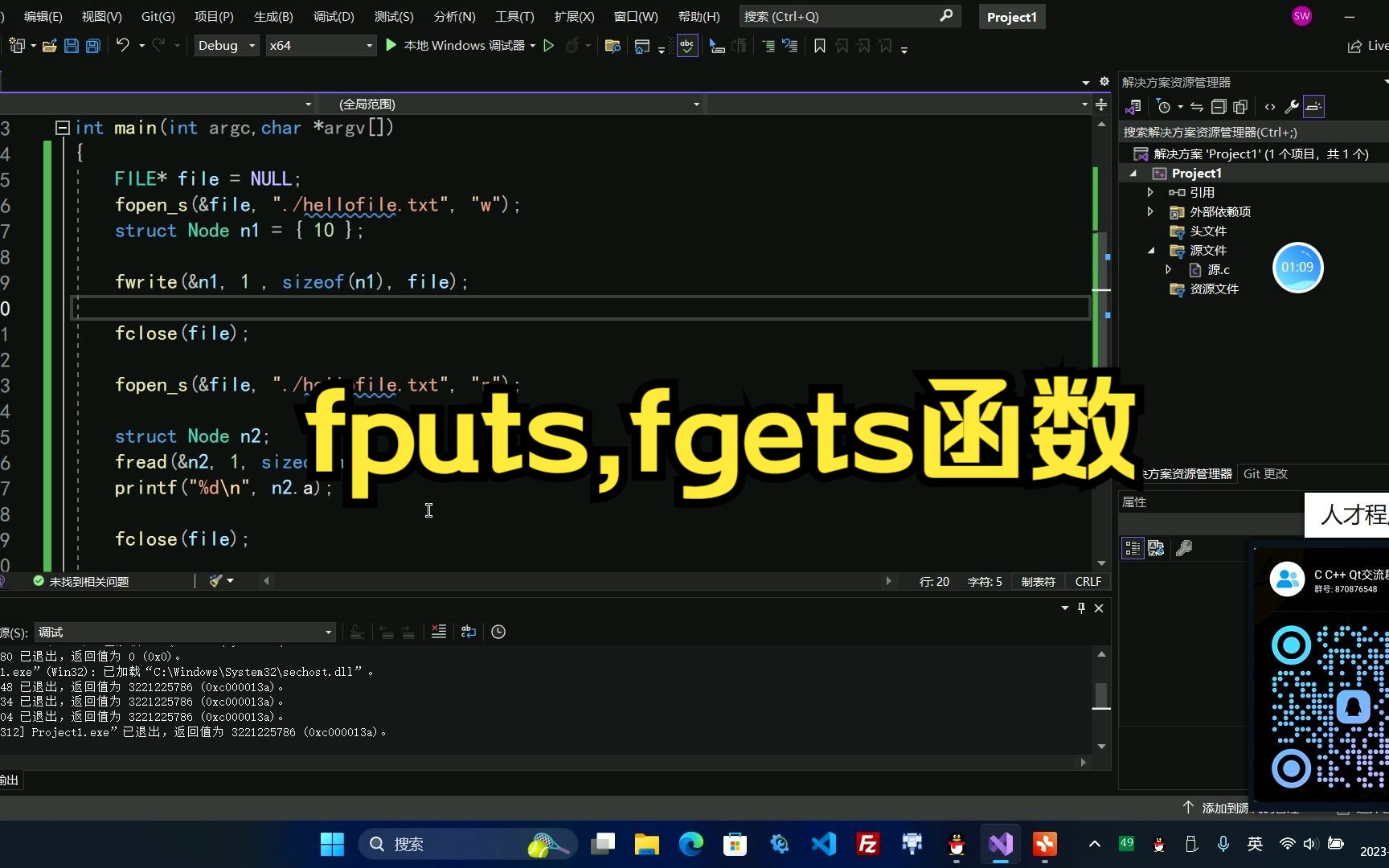Image resolution: width=1389 pixels, height=868 pixels.
Task: Toggle a bookmark on the current line
Action: [x=820, y=46]
